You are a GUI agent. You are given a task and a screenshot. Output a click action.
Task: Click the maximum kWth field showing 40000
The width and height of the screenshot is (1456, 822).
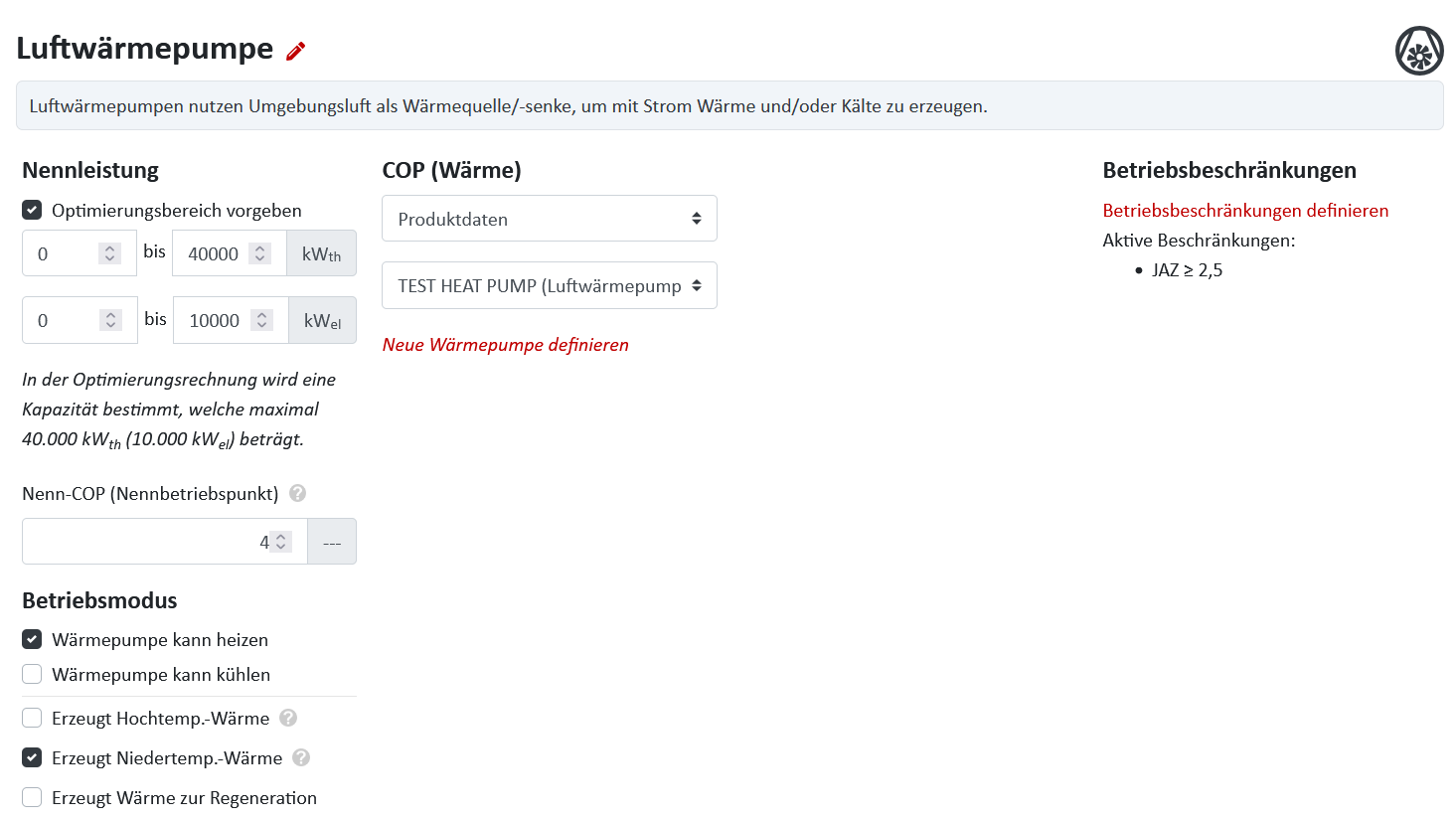point(230,253)
